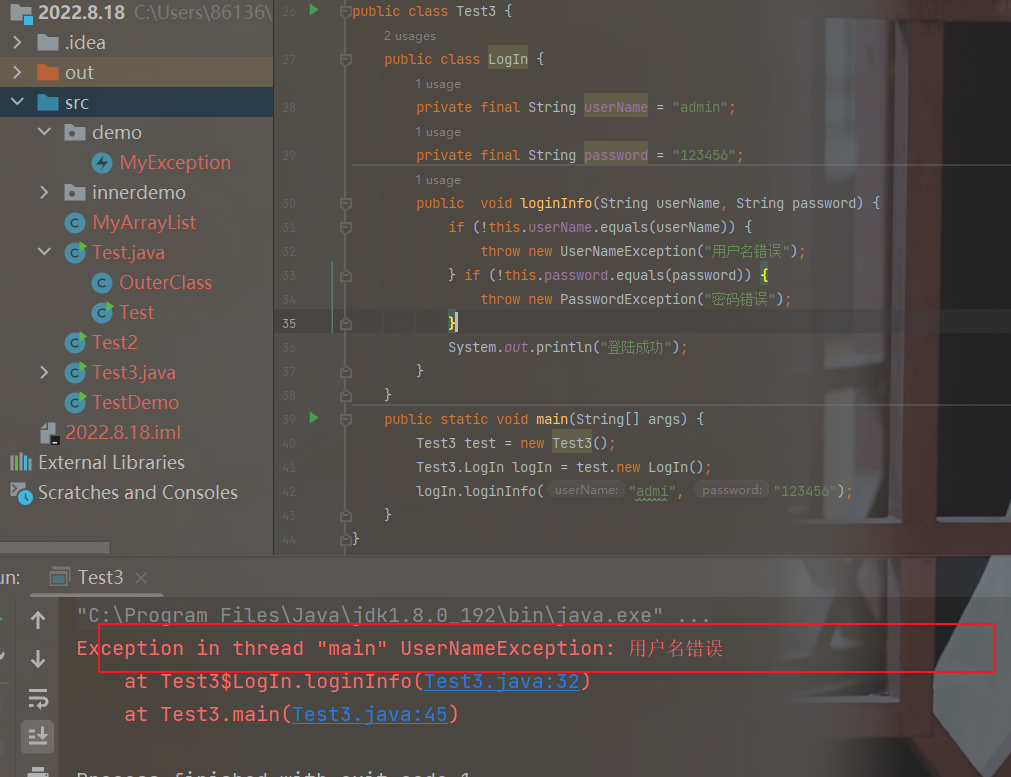Screen dimensions: 1011x777
Task: Toggle soft-wrap in run console
Action: [38, 698]
